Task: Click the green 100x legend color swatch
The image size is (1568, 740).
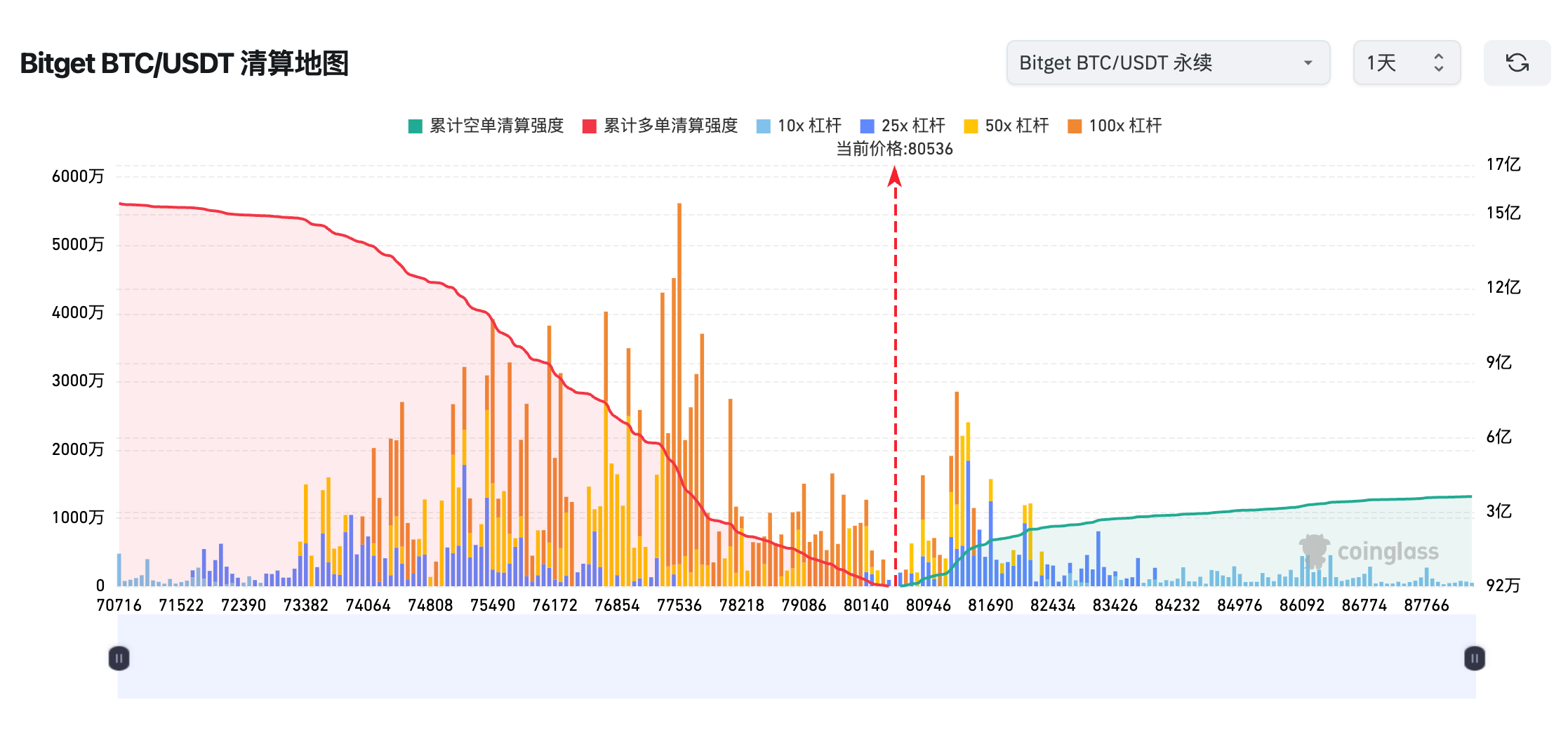Action: [1074, 126]
